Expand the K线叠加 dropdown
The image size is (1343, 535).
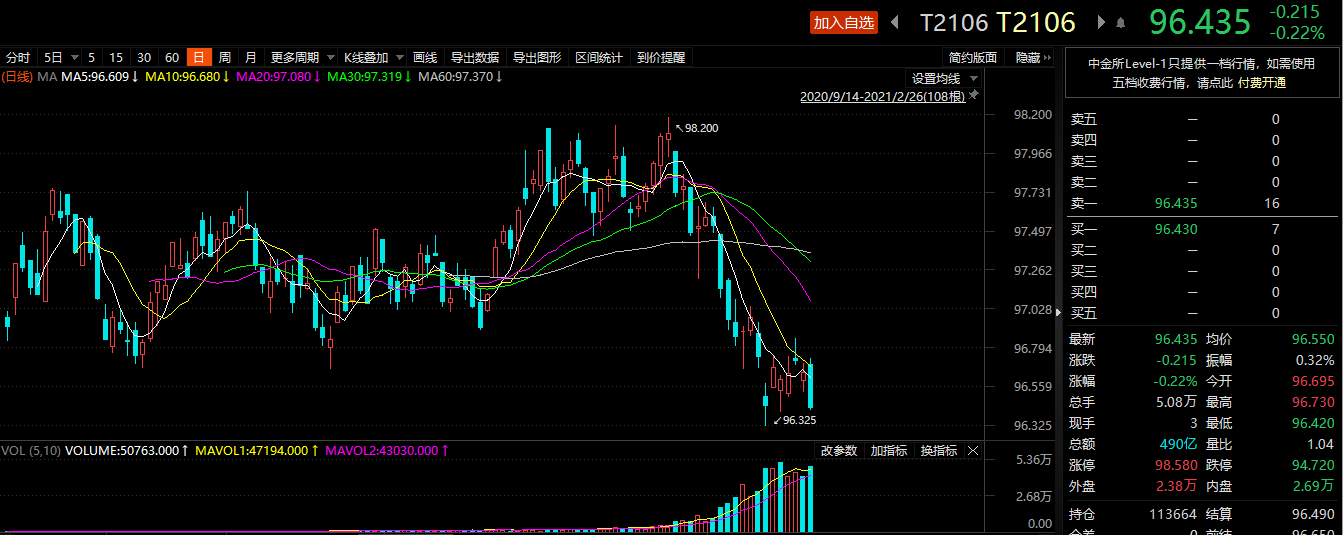pos(399,57)
